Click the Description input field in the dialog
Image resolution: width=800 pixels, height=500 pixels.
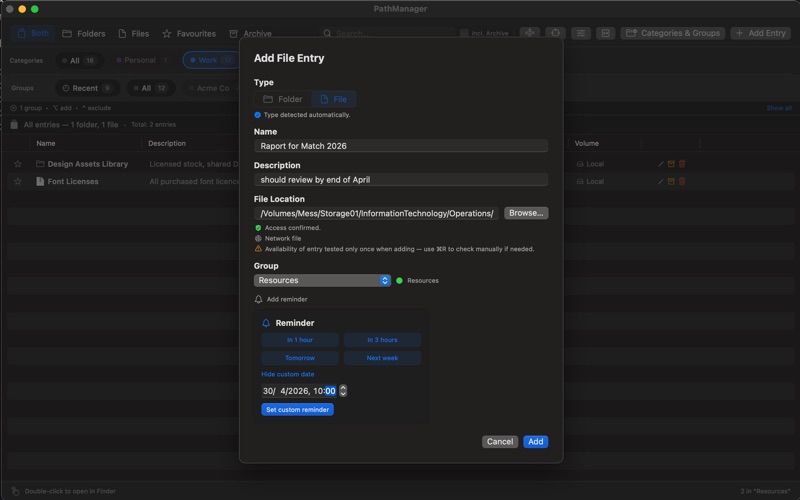coord(401,180)
